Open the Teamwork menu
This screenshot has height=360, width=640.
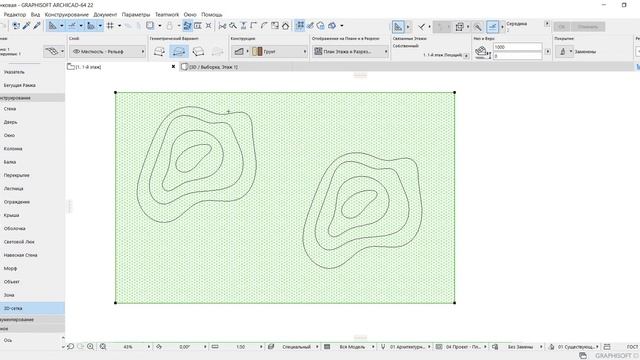coord(167,15)
